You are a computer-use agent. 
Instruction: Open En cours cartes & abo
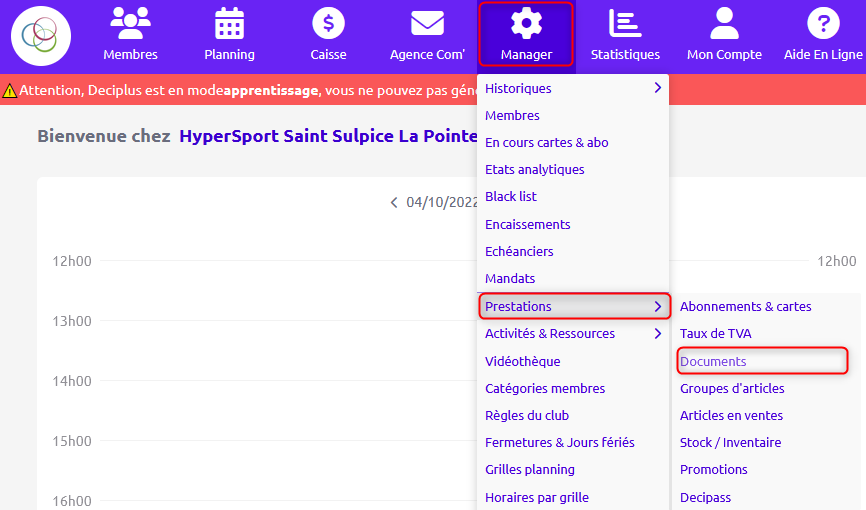pyautogui.click(x=546, y=143)
